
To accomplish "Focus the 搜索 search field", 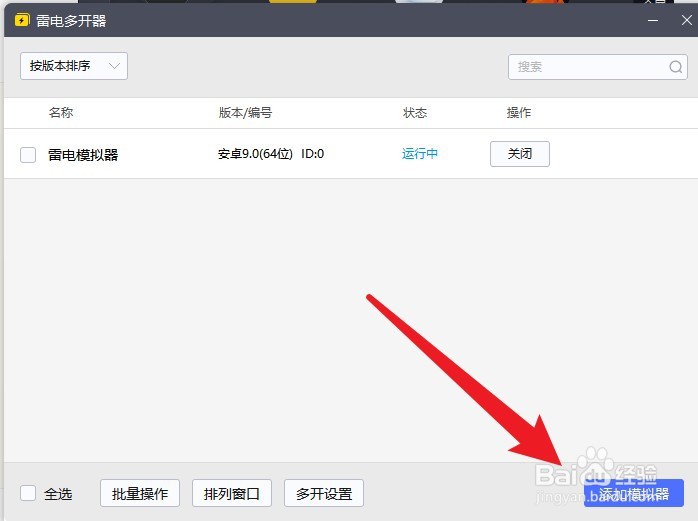I will (x=598, y=67).
